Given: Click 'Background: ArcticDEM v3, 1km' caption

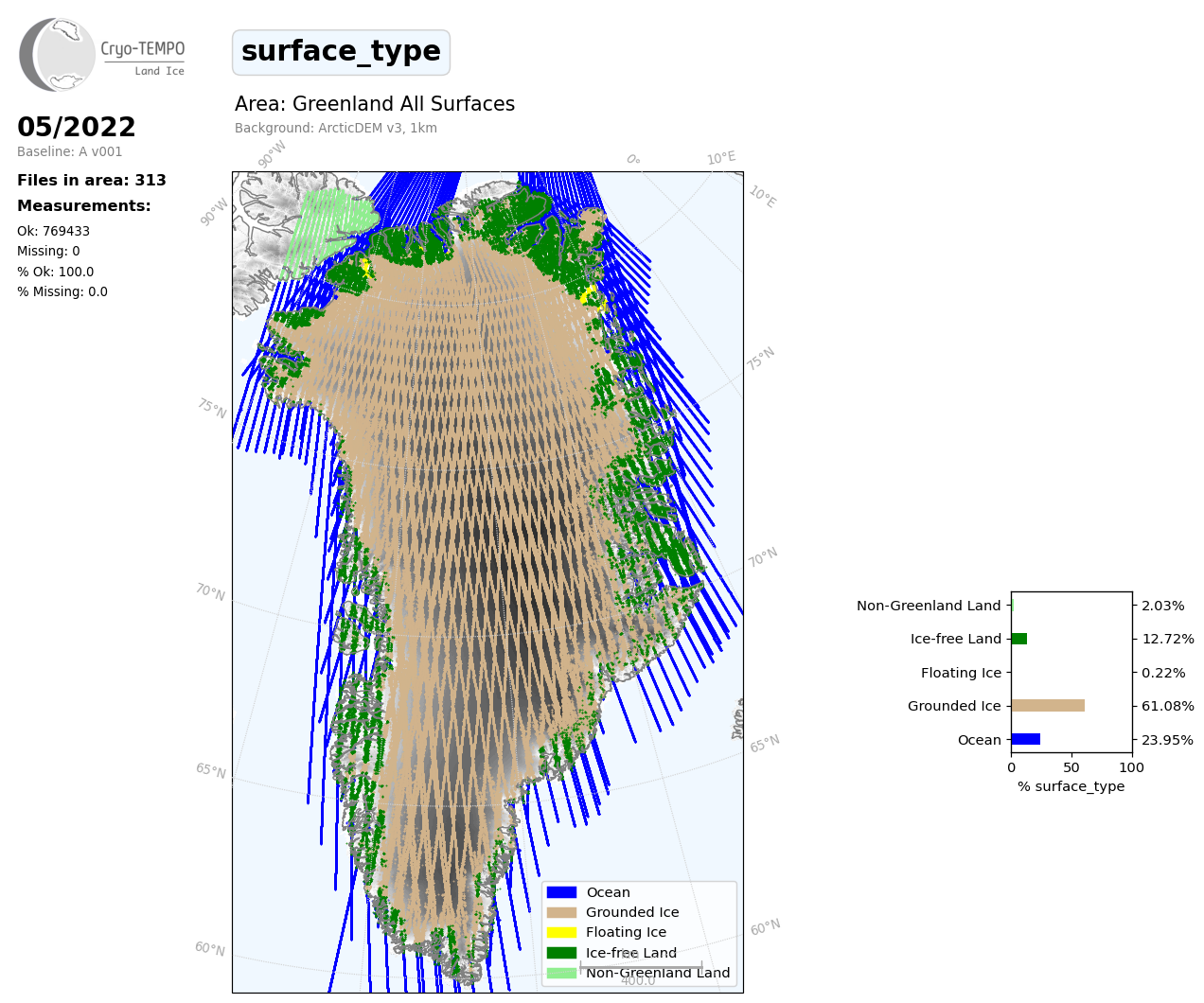Looking at the screenshot, I should pos(336,128).
